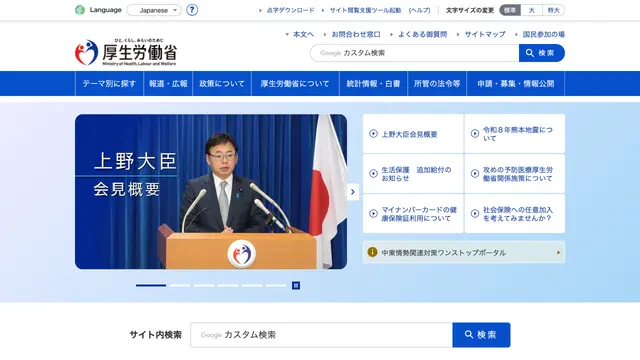Open the よくある御質問 link
The image size is (640, 360).
pyautogui.click(x=422, y=34)
